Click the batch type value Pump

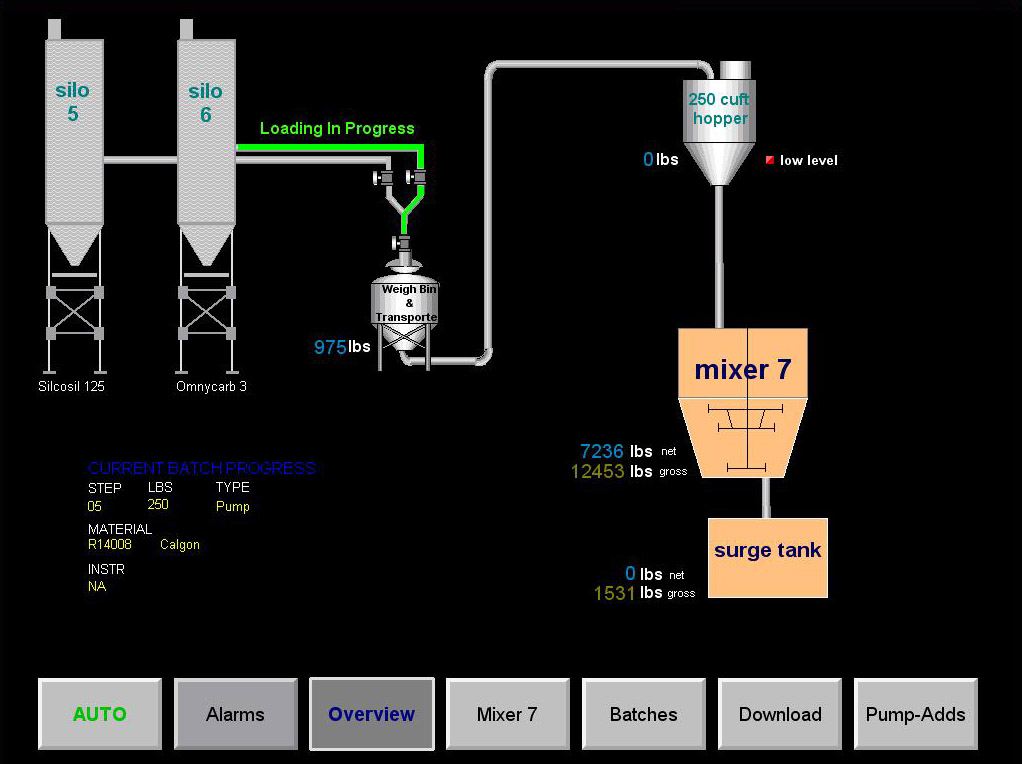(233, 507)
